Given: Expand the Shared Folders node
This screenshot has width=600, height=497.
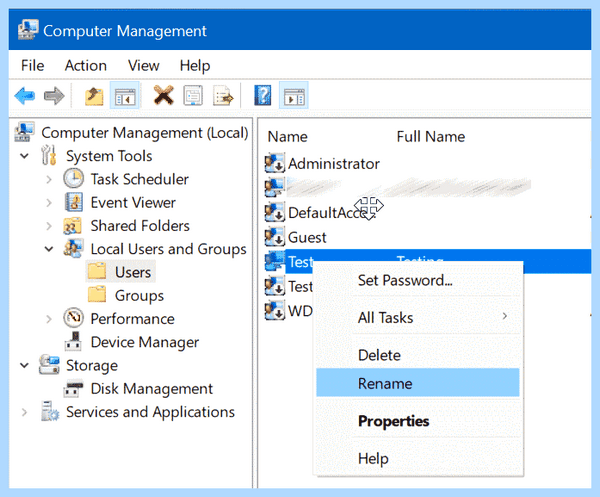Looking at the screenshot, I should [49, 226].
